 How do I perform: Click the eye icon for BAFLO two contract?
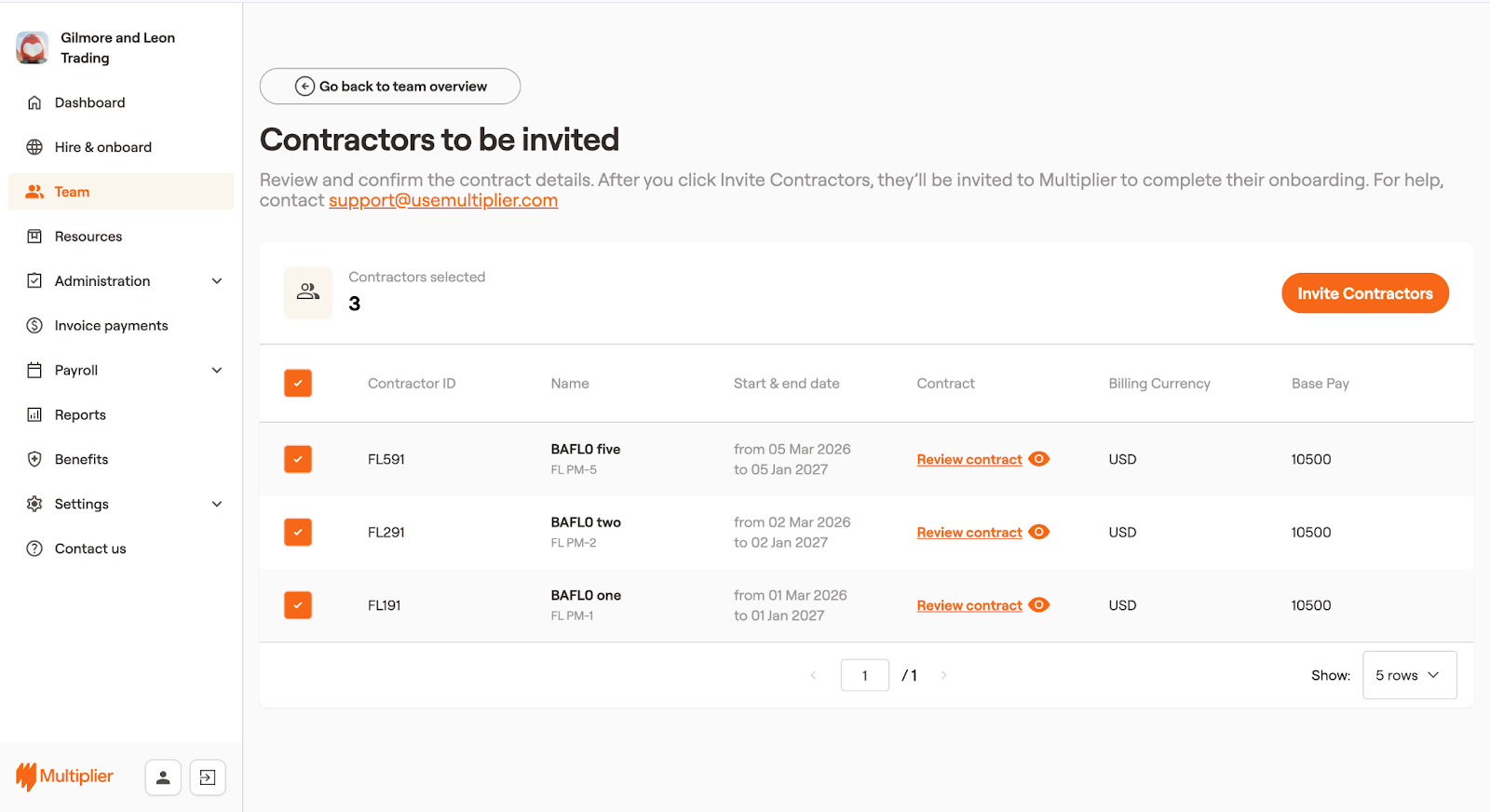pyautogui.click(x=1039, y=532)
